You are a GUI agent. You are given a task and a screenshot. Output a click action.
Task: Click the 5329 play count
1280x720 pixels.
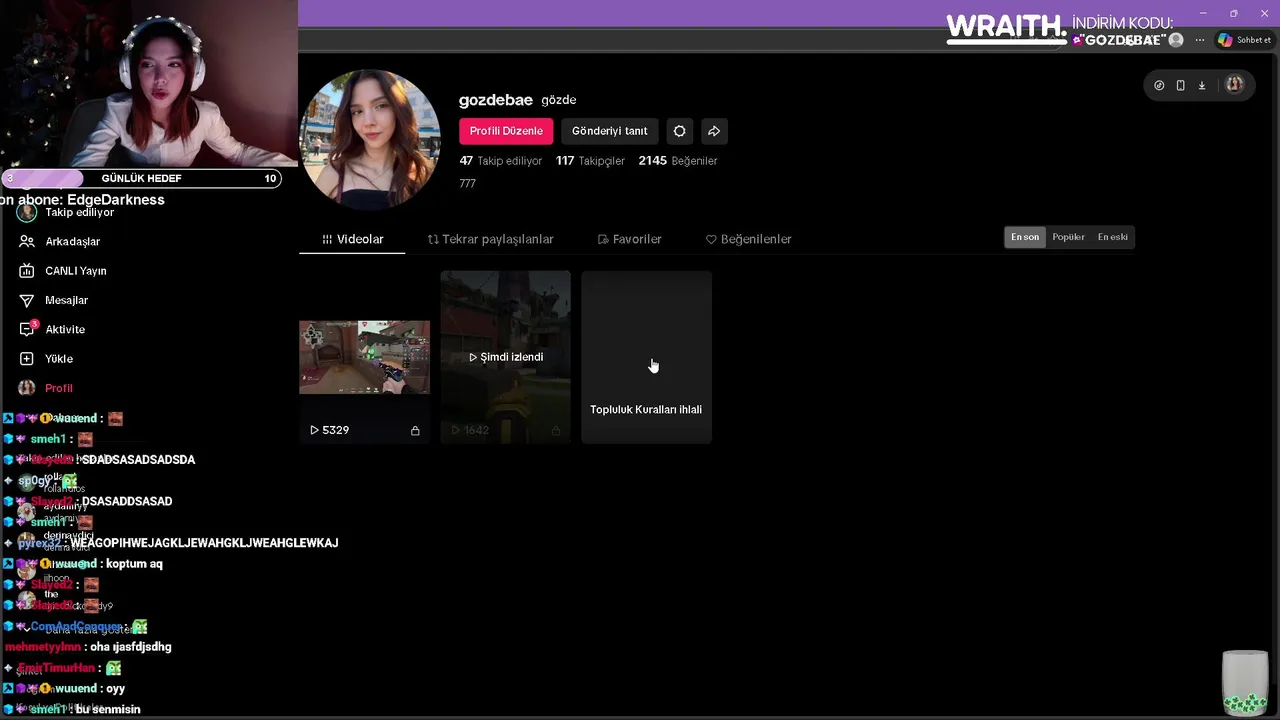click(x=329, y=430)
